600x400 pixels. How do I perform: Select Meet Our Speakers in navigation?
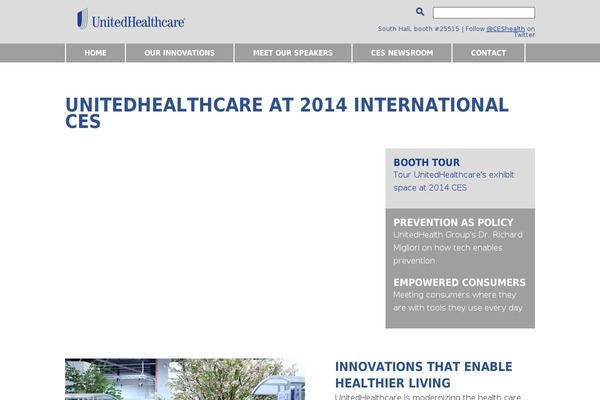click(293, 53)
